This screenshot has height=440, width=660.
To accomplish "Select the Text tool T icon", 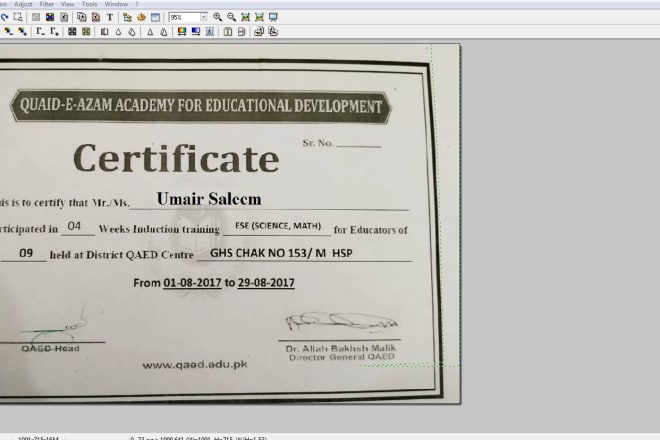I will coord(110,17).
